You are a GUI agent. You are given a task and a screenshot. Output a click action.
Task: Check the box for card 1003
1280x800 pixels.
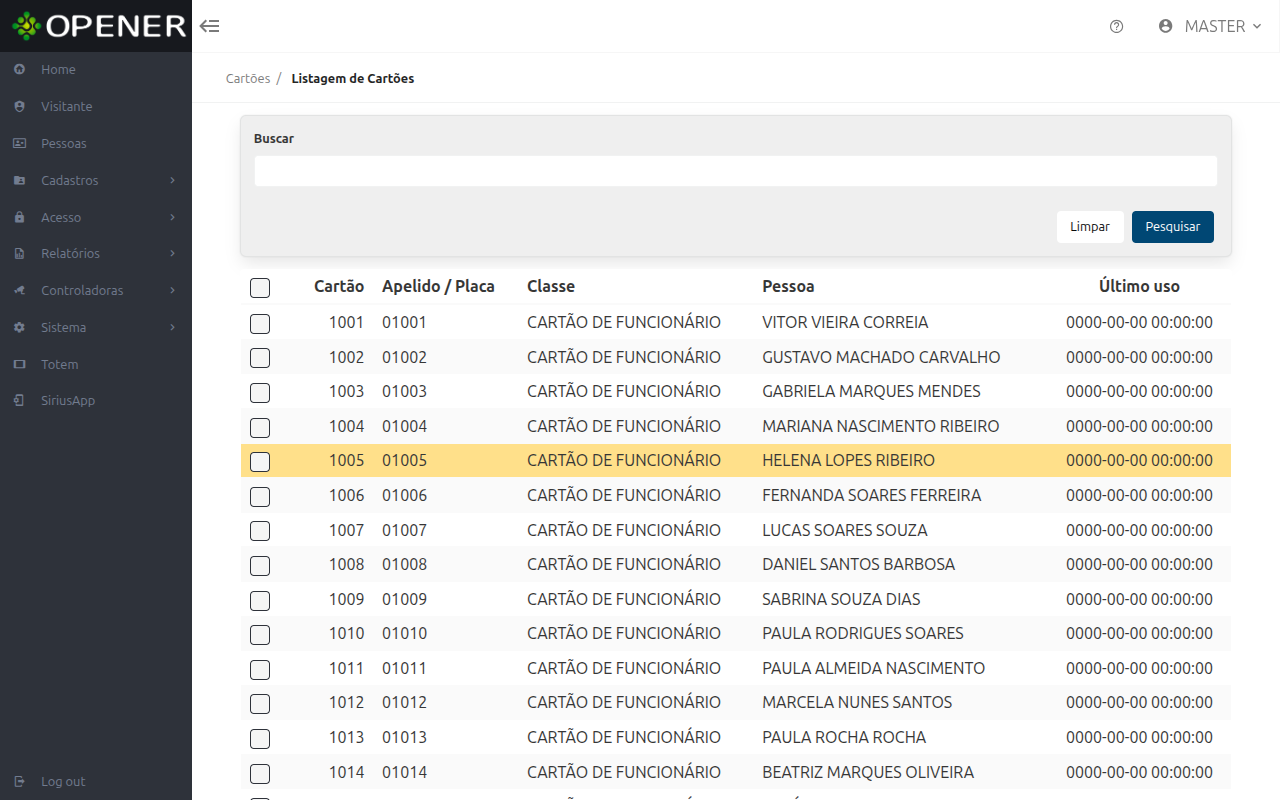pos(260,392)
